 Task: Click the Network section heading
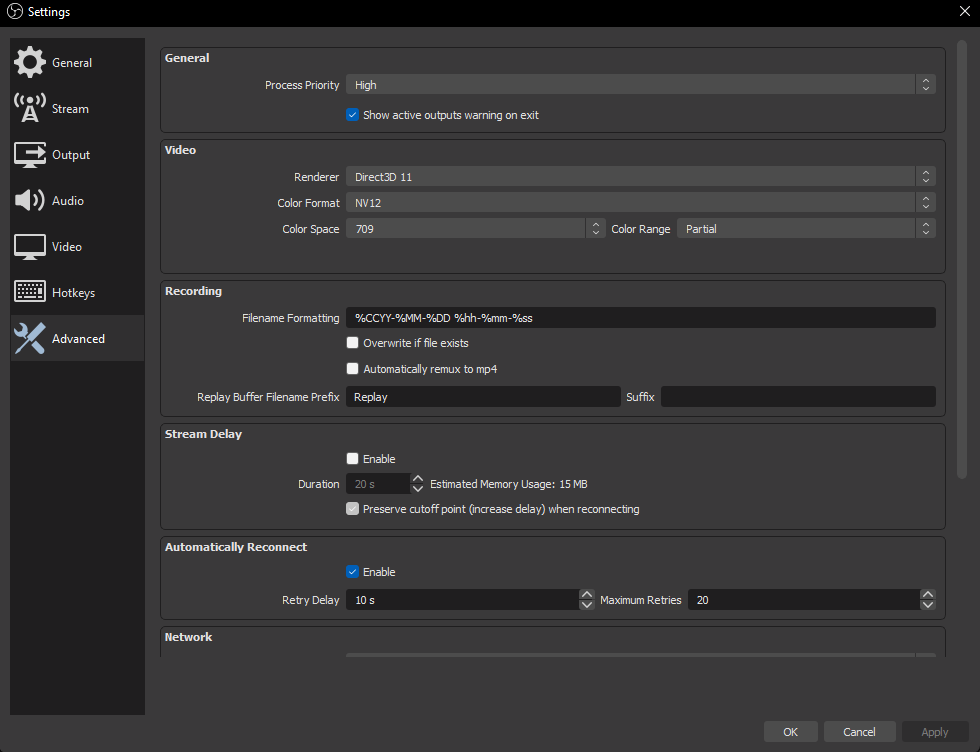pyautogui.click(x=188, y=637)
